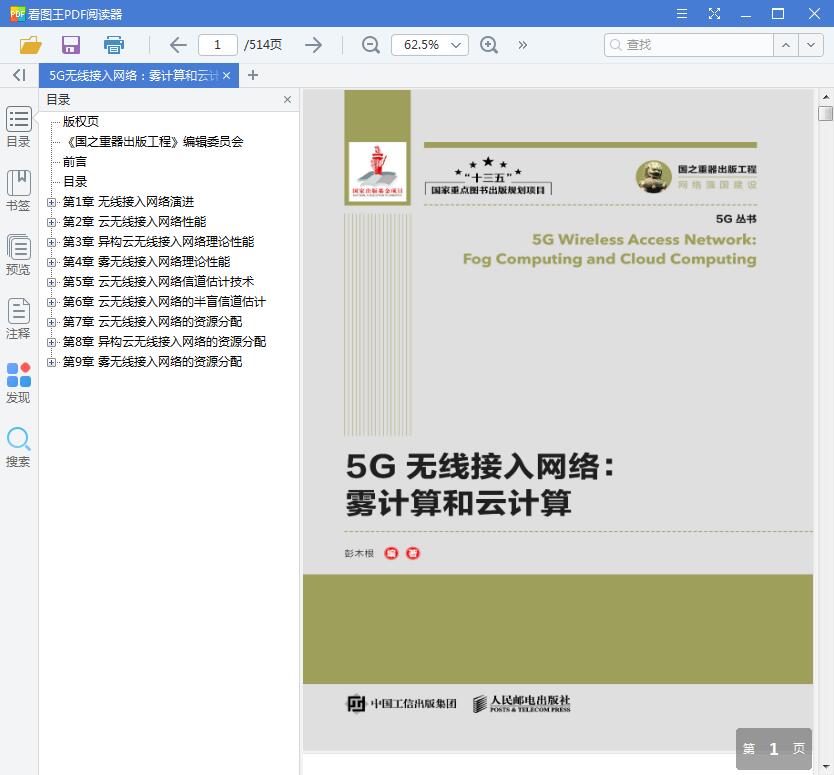Open 第9章 雾无线接入网络的资源分配 entry
This screenshot has height=775, width=834.
point(152,362)
